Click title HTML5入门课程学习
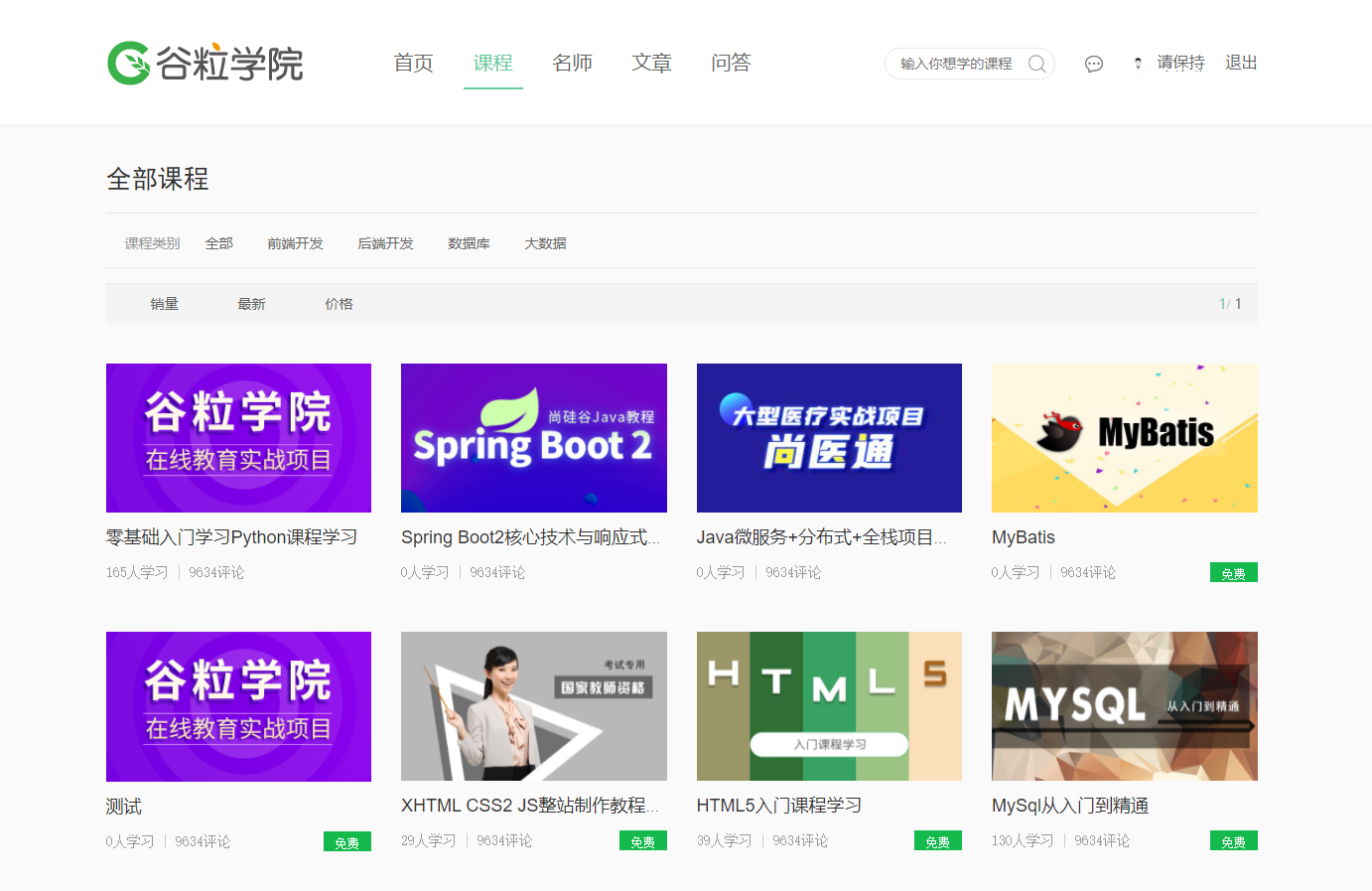1372x891 pixels. click(x=779, y=806)
